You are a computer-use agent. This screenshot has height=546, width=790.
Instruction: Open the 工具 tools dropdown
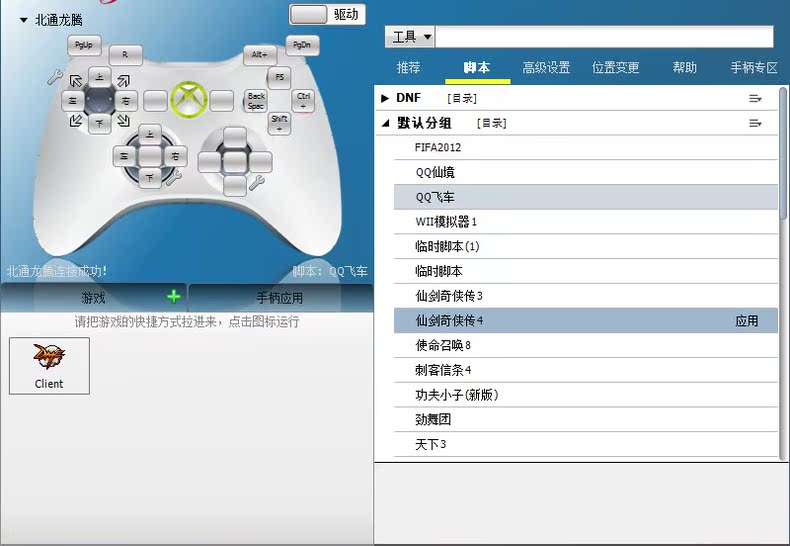click(410, 37)
